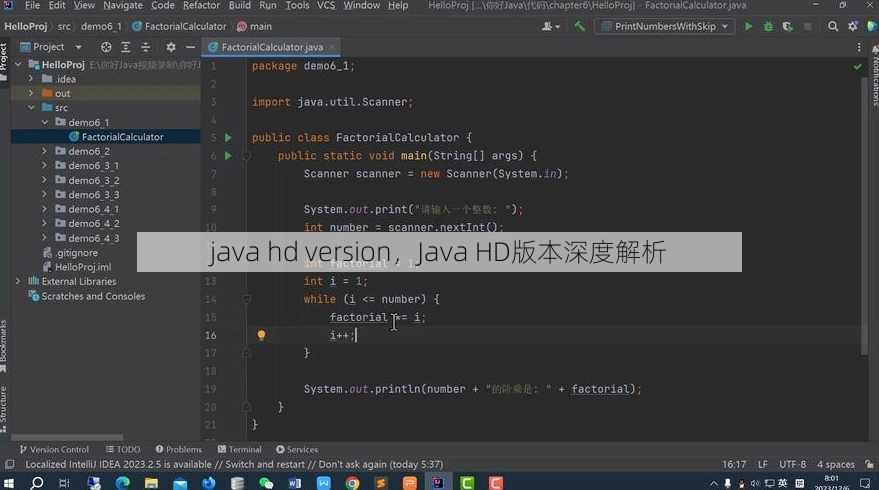Image resolution: width=879 pixels, height=490 pixels.
Task: Run class from gutter arrow on line 5
Action: click(x=228, y=137)
